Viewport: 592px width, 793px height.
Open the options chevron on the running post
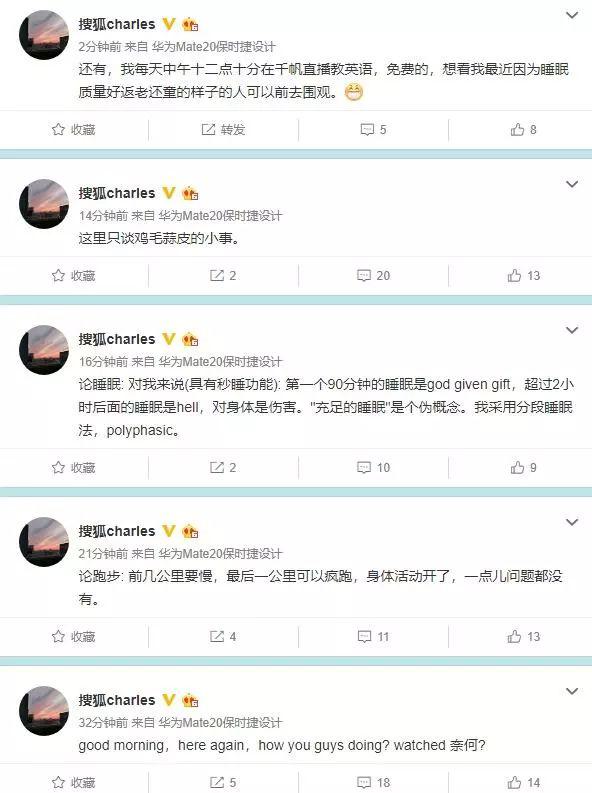coord(572,522)
